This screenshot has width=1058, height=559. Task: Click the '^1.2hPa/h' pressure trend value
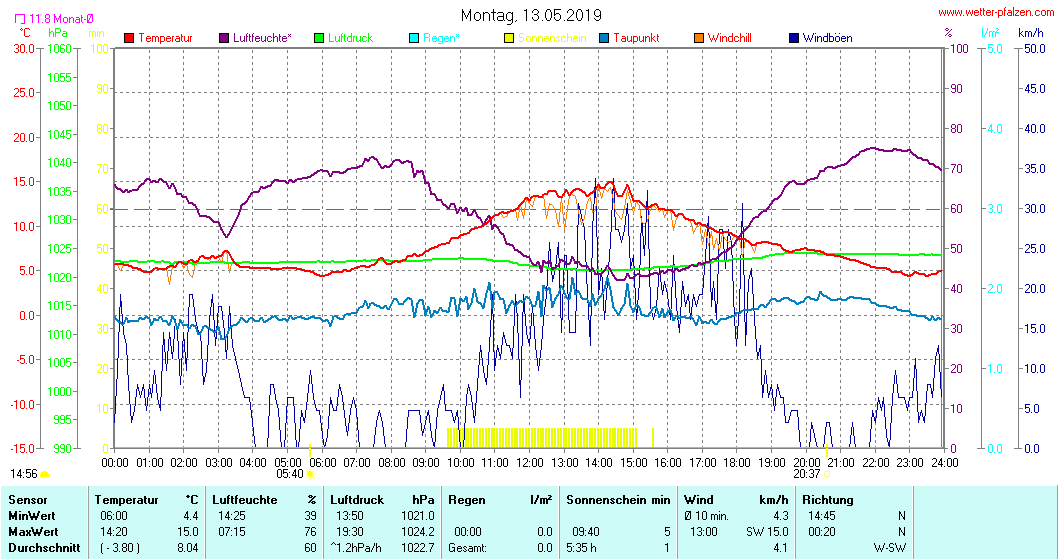(x=356, y=548)
